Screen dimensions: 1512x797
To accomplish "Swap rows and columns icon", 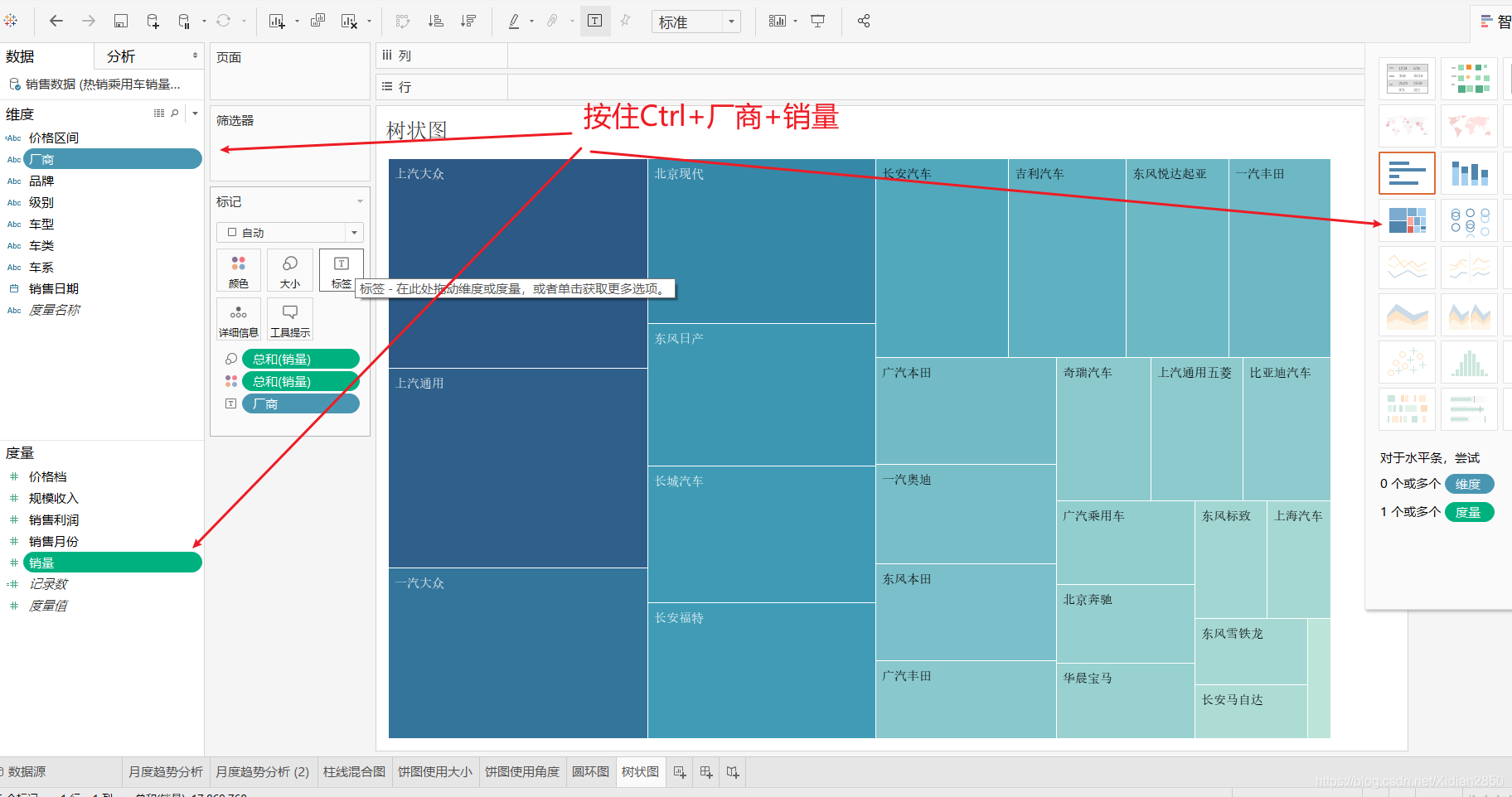I will click(403, 21).
